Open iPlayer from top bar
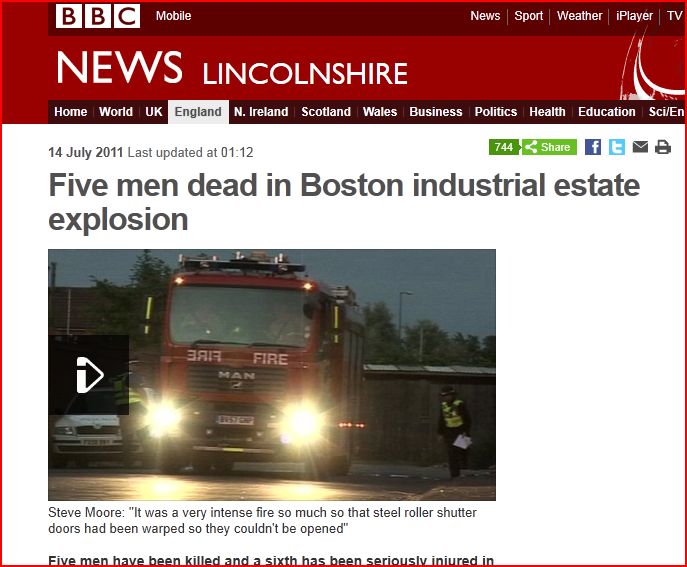Screen dimensions: 687x567 tap(634, 16)
